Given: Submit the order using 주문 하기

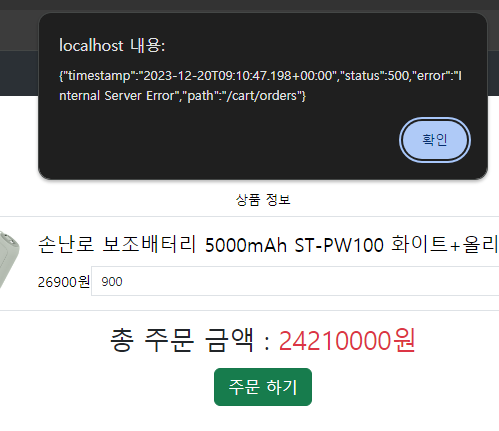Looking at the screenshot, I should click(x=263, y=387).
